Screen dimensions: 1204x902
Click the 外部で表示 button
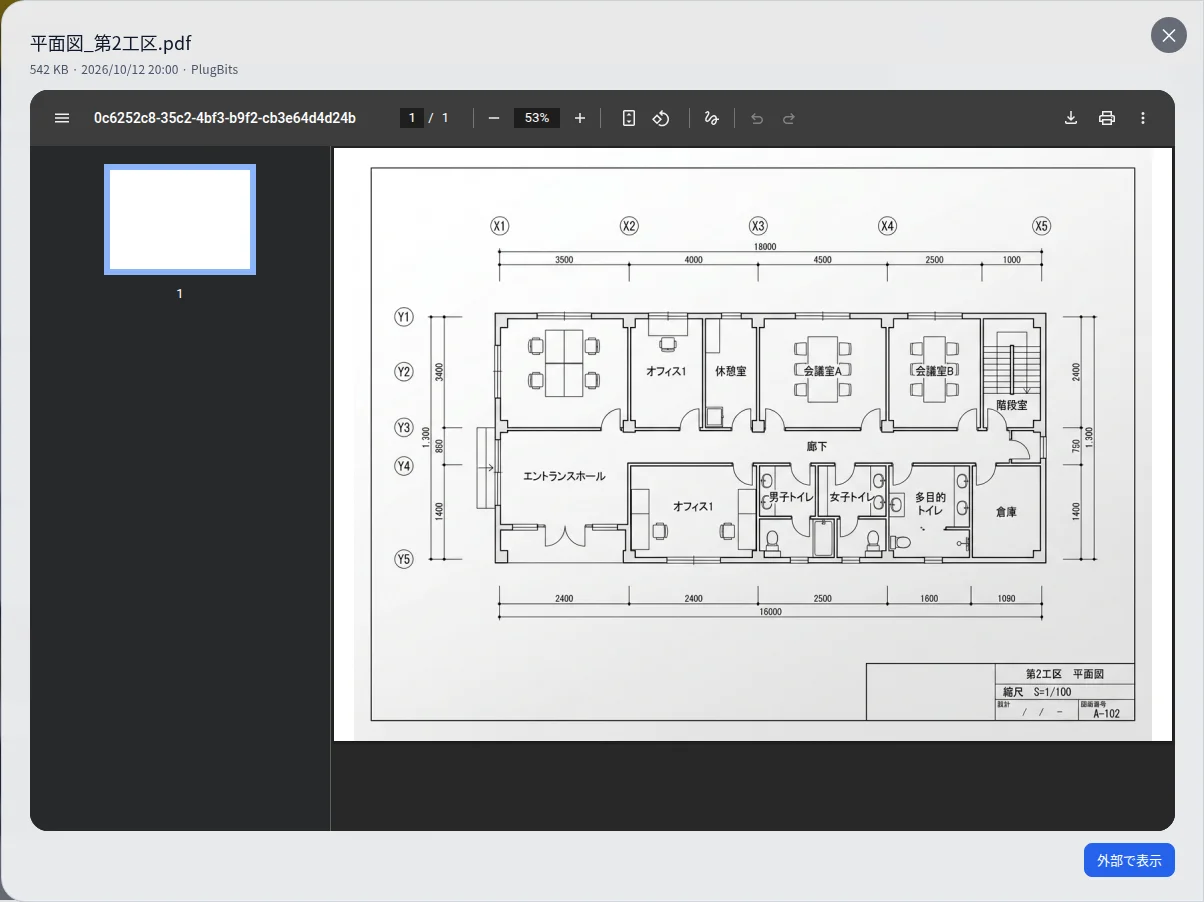pyautogui.click(x=1129, y=860)
